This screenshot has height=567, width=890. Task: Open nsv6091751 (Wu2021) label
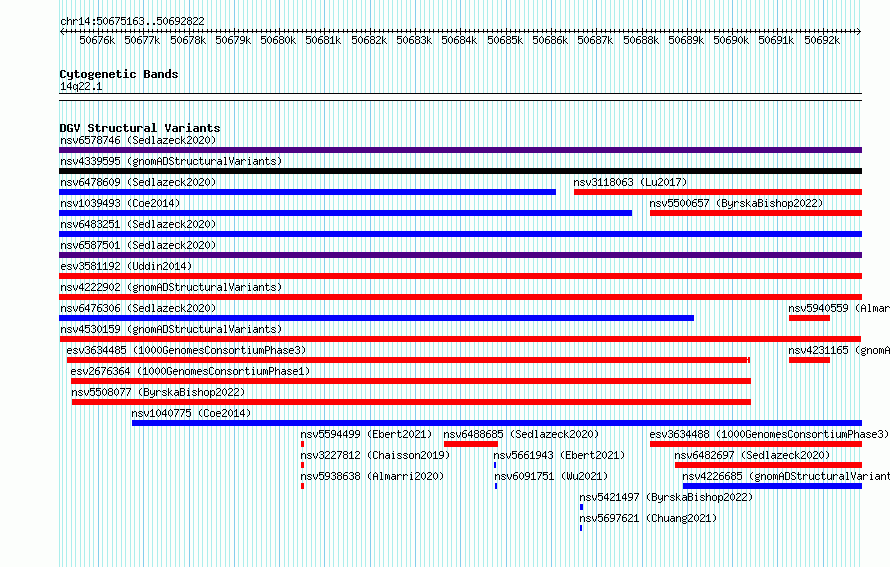coord(551,476)
